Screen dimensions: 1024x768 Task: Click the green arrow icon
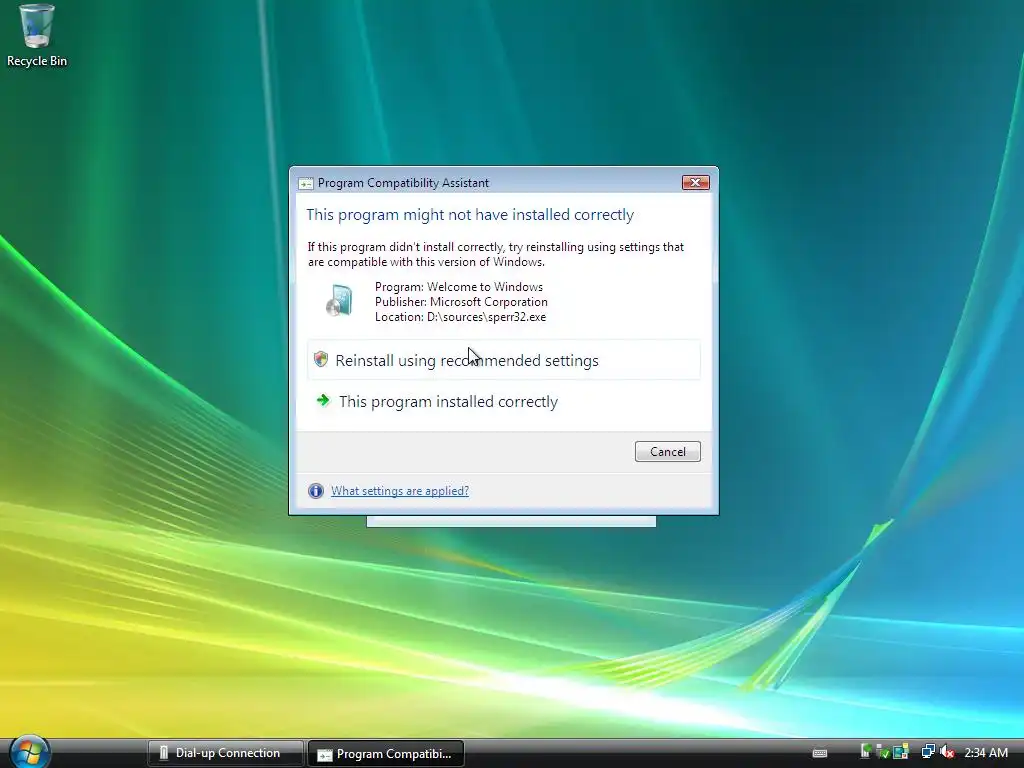[x=323, y=400]
